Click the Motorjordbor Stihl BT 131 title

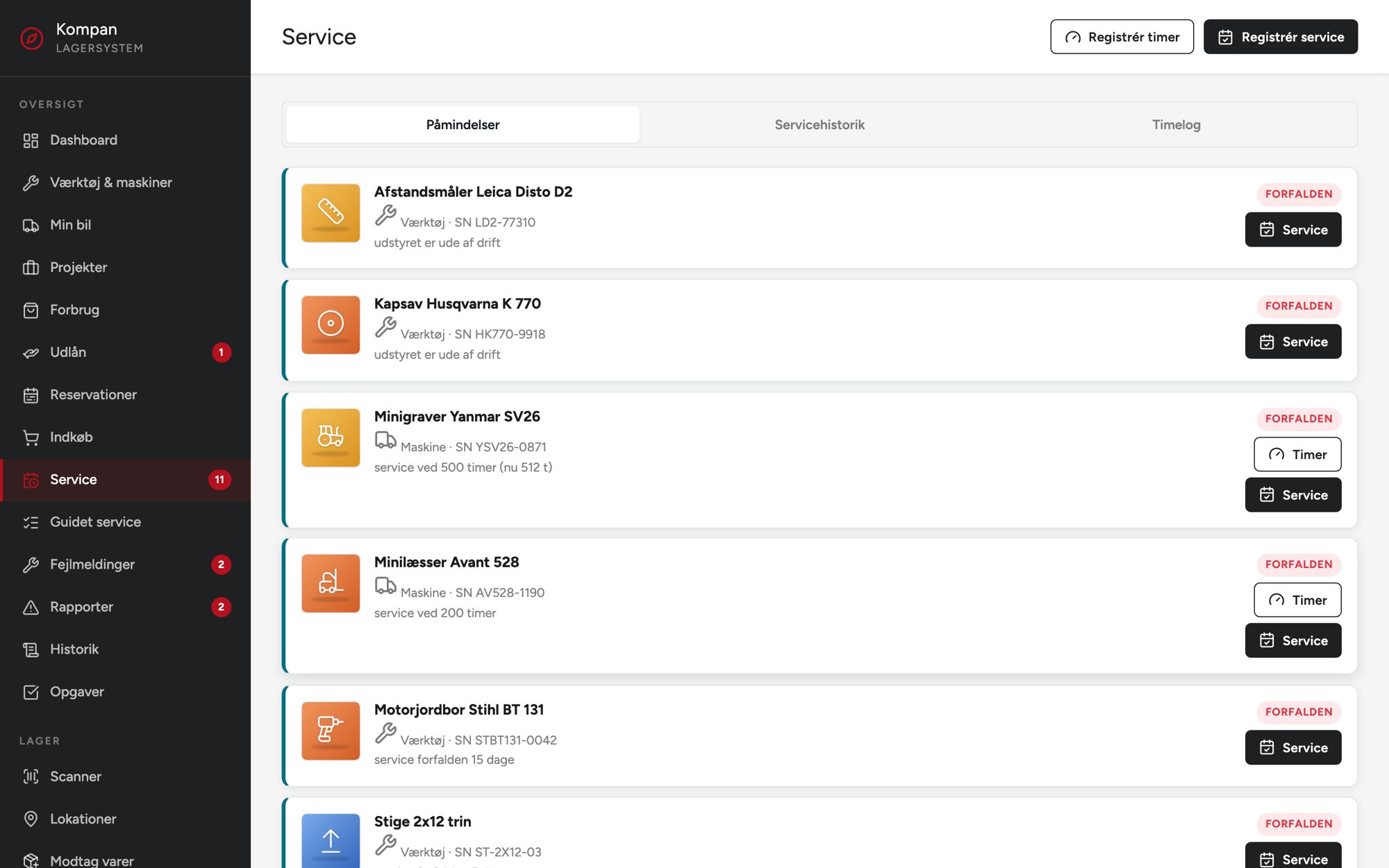pyautogui.click(x=459, y=710)
